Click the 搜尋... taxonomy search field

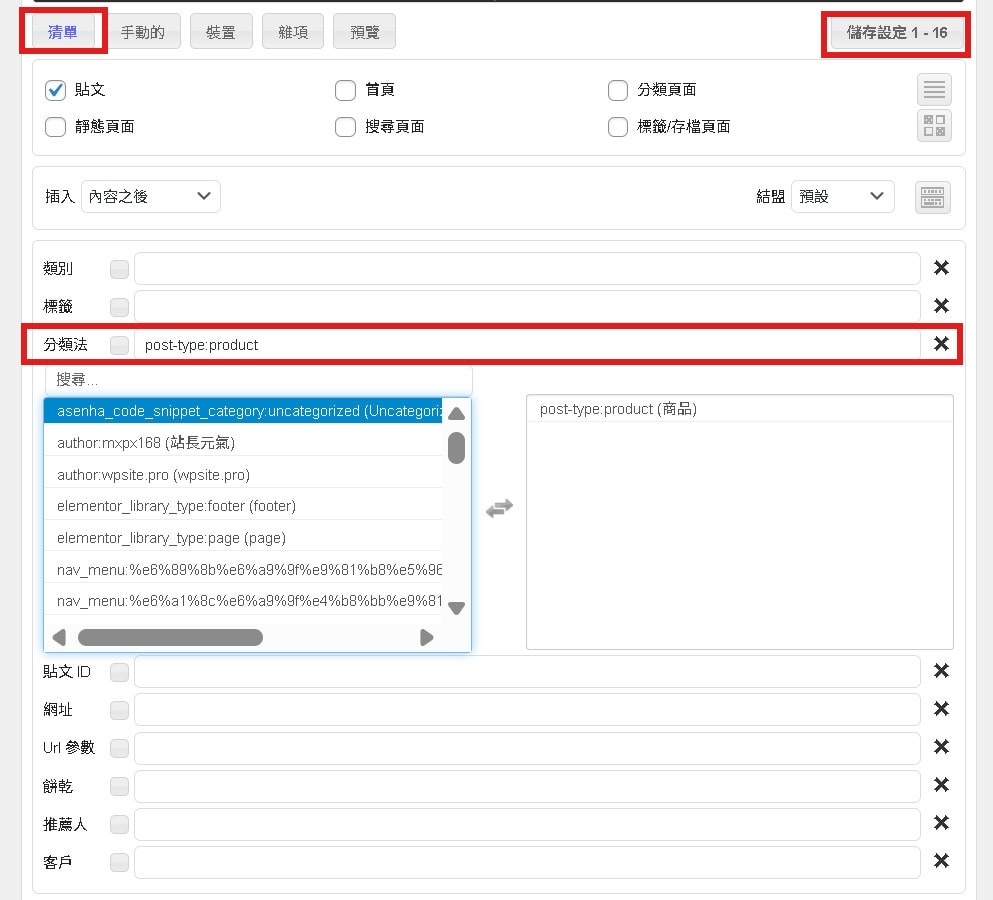click(258, 380)
